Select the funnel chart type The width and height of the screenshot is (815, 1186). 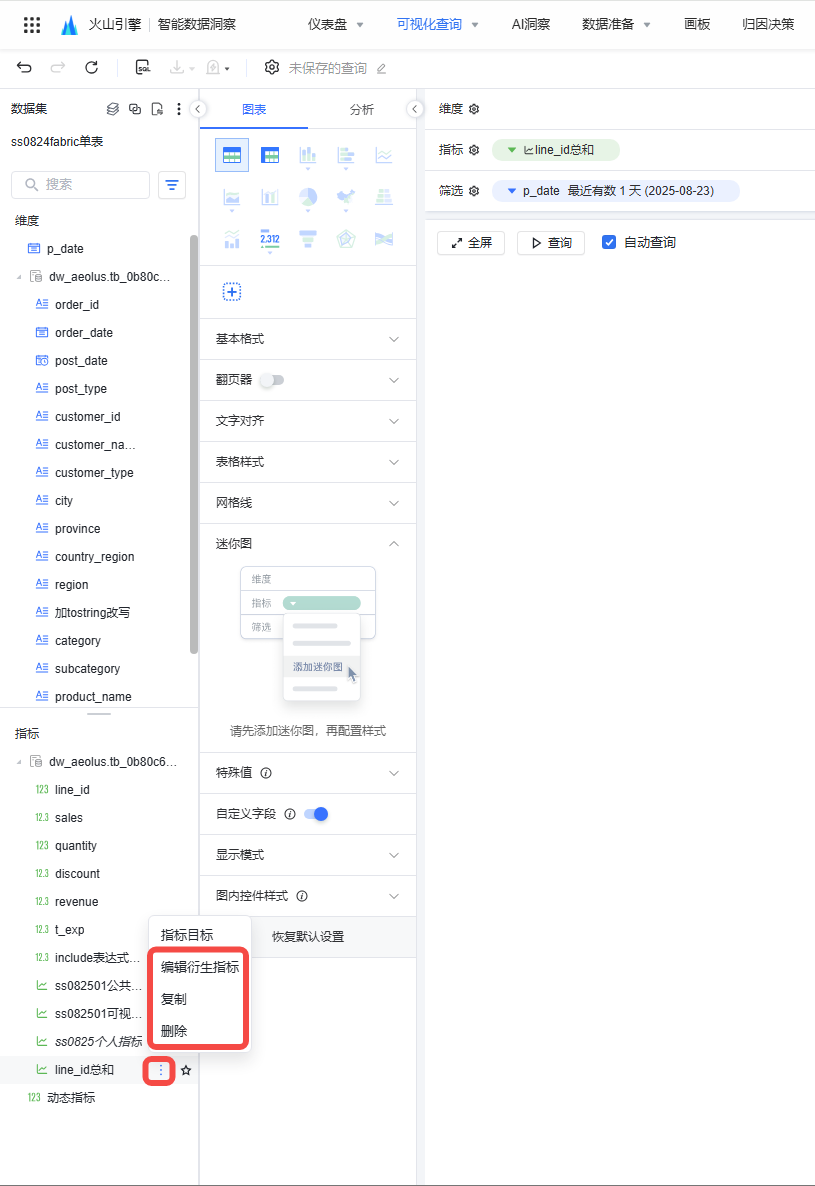308,239
